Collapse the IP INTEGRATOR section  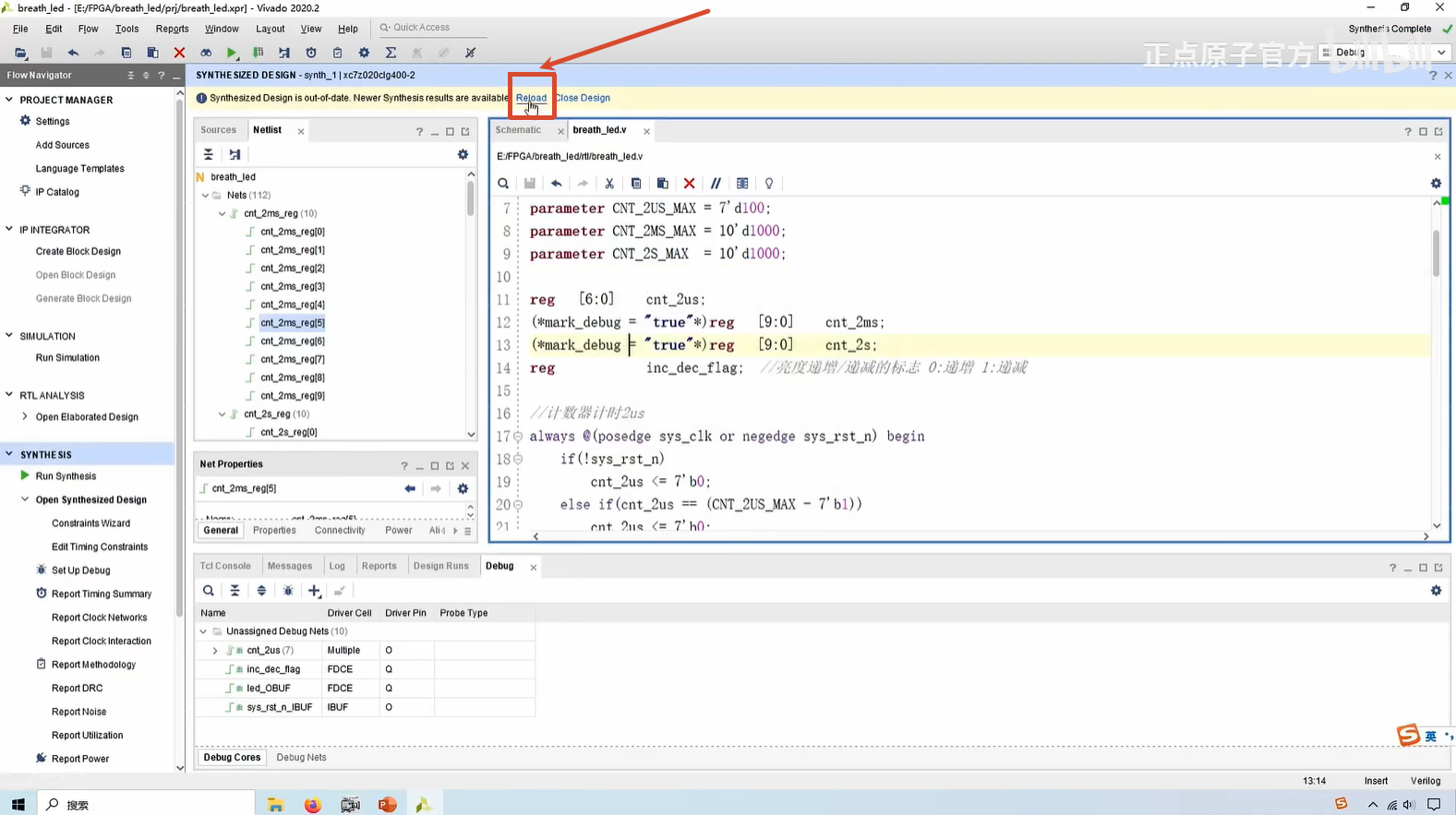tap(9, 229)
